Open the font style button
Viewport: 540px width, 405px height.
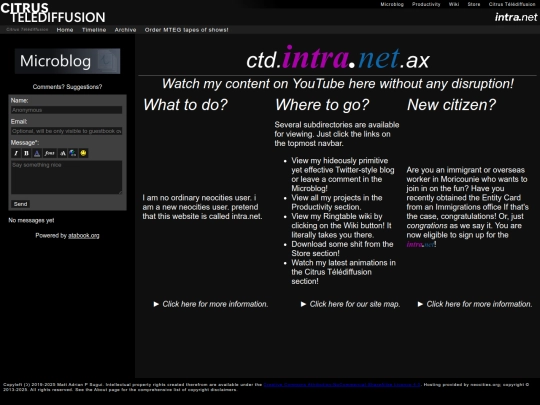(x=50, y=153)
